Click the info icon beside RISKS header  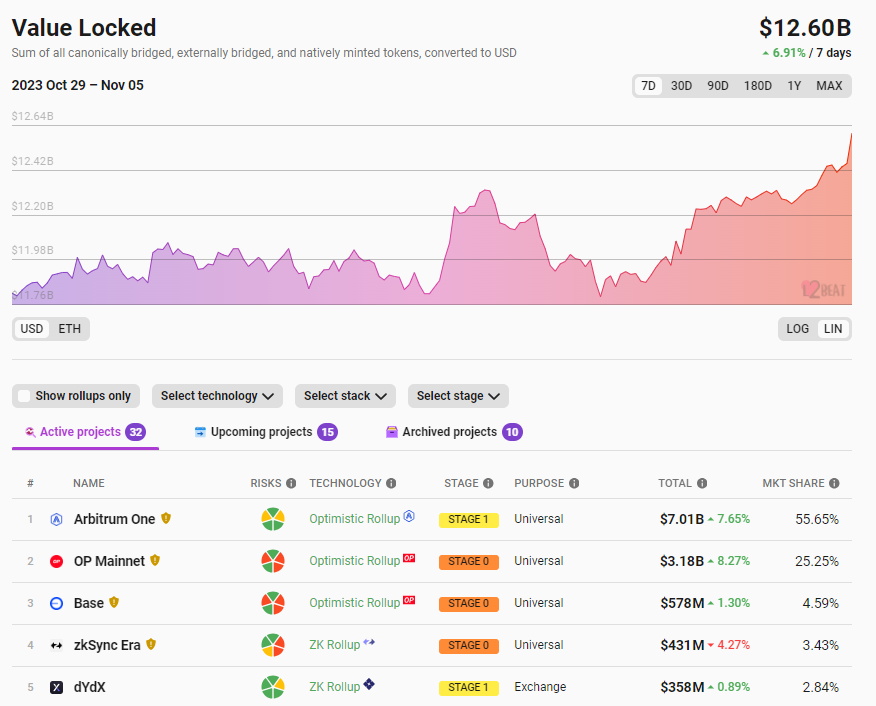pyautogui.click(x=291, y=483)
